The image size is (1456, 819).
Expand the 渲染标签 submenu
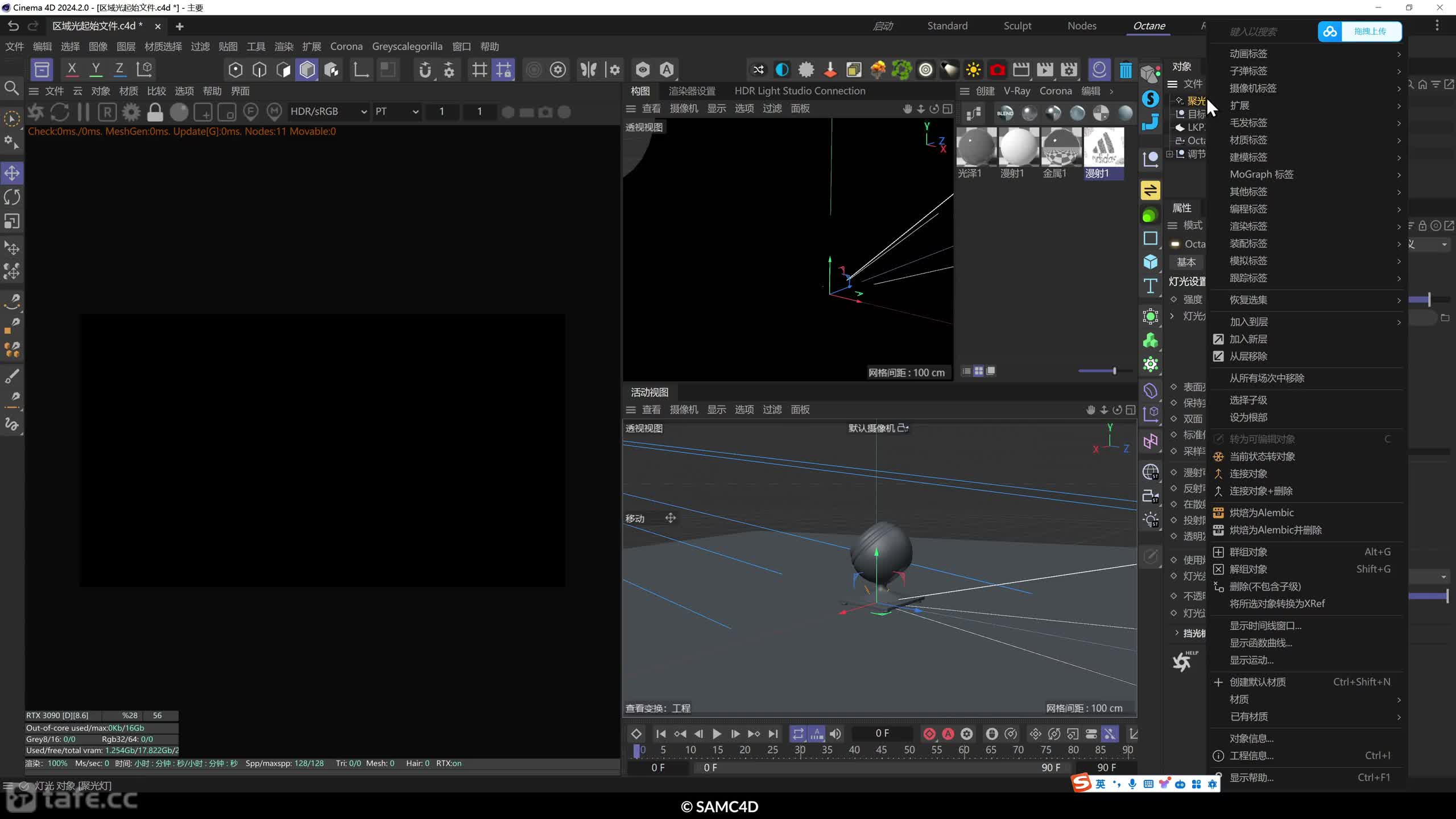1306,226
